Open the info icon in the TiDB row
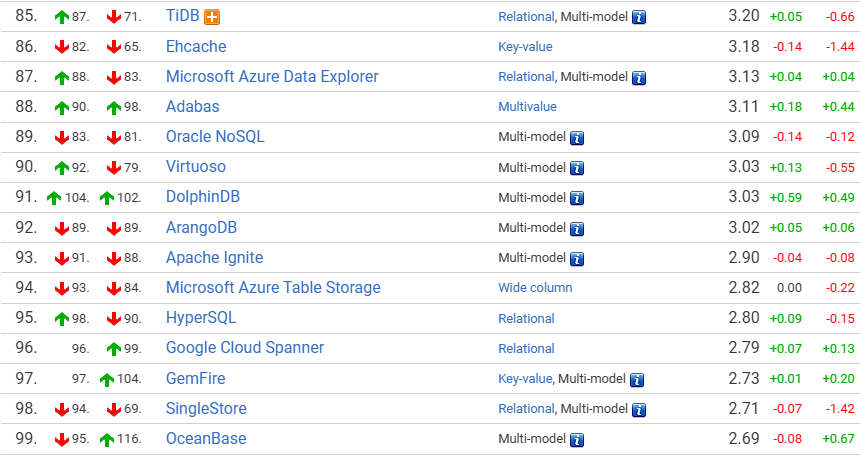Viewport: 861px width, 456px height. [x=639, y=18]
